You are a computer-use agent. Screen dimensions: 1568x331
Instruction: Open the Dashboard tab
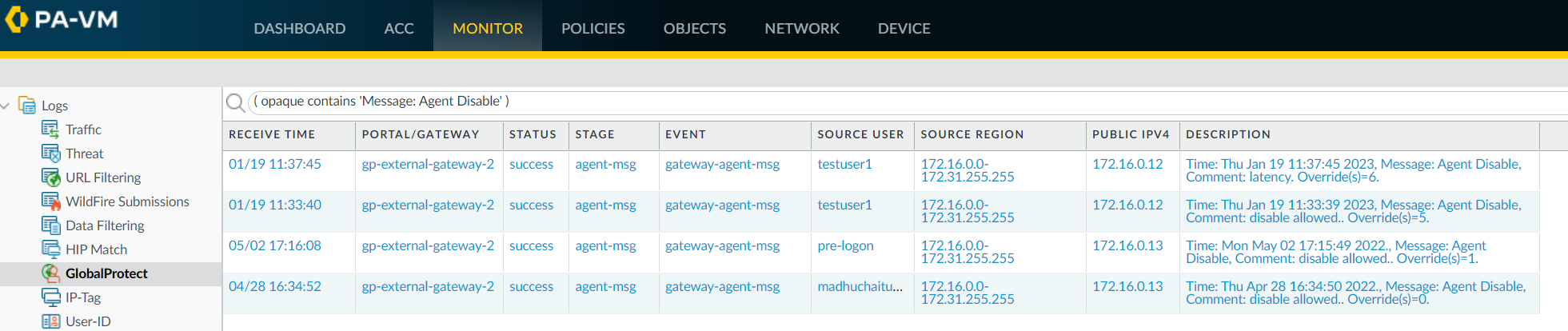pos(299,29)
